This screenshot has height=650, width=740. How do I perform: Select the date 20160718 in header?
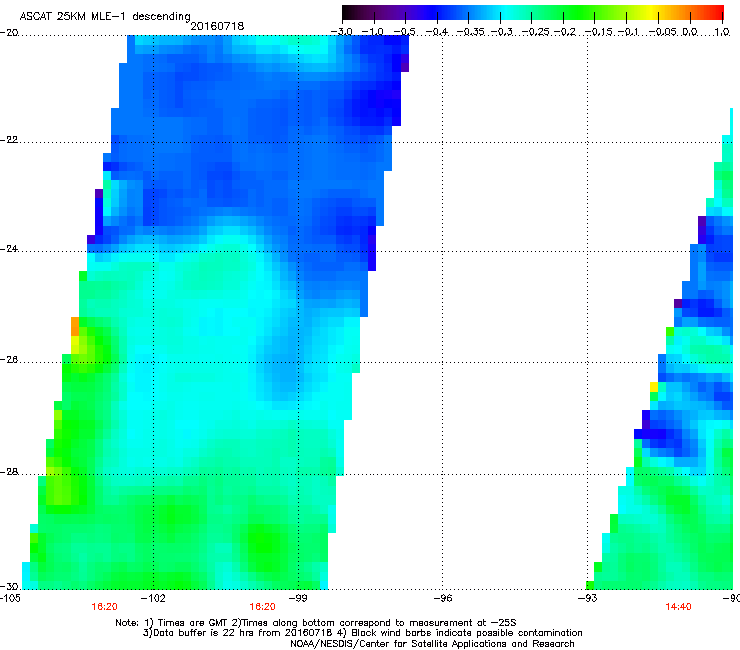click(x=217, y=26)
